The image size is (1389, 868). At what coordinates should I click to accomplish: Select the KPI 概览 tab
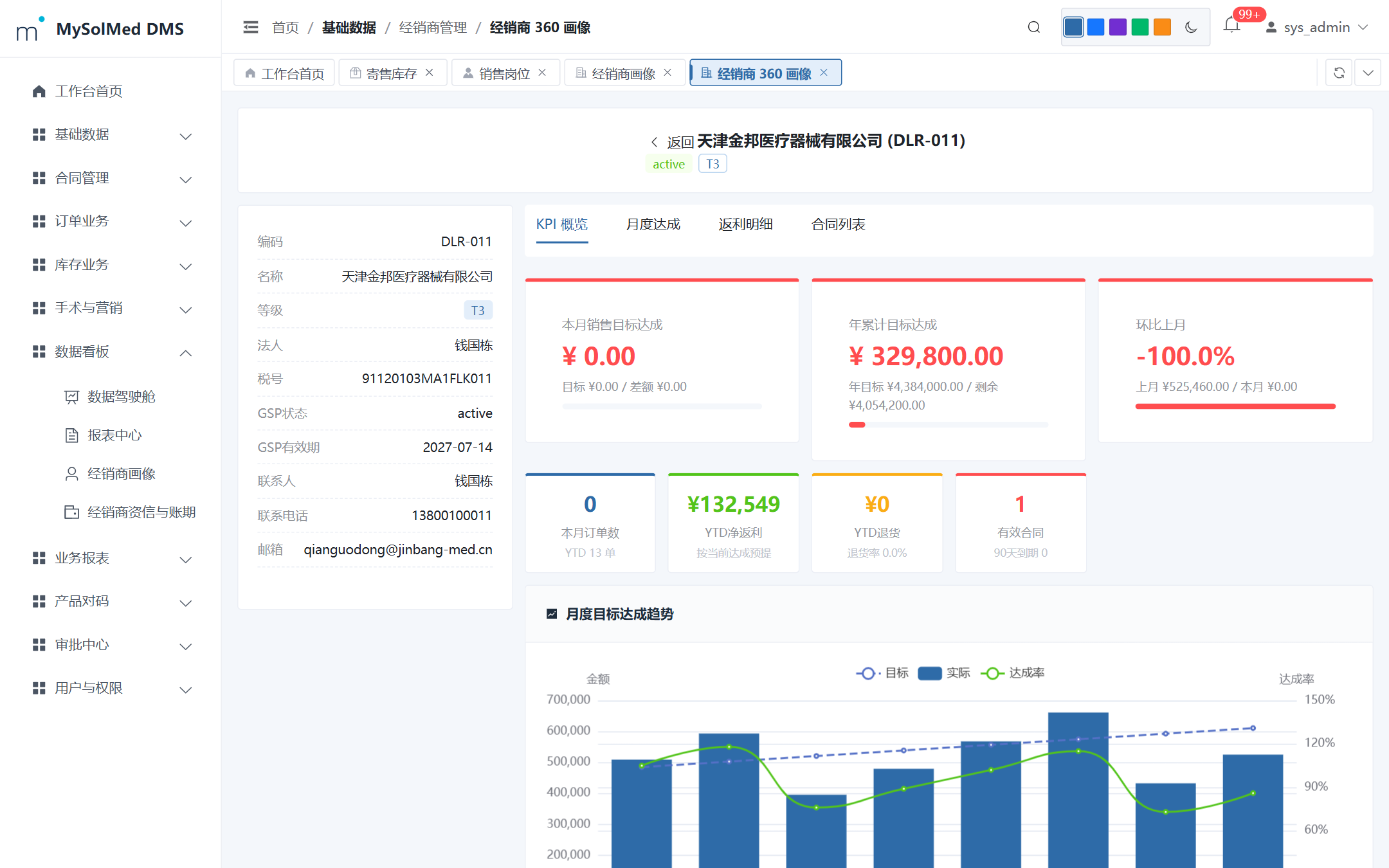click(562, 224)
